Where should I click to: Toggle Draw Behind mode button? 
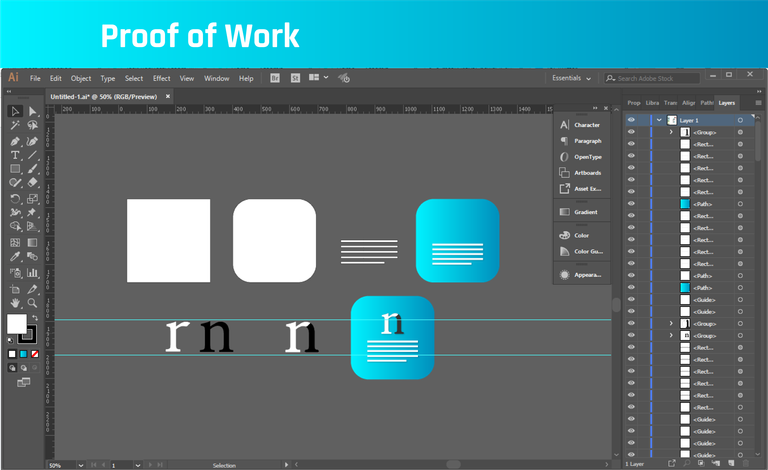[24, 368]
